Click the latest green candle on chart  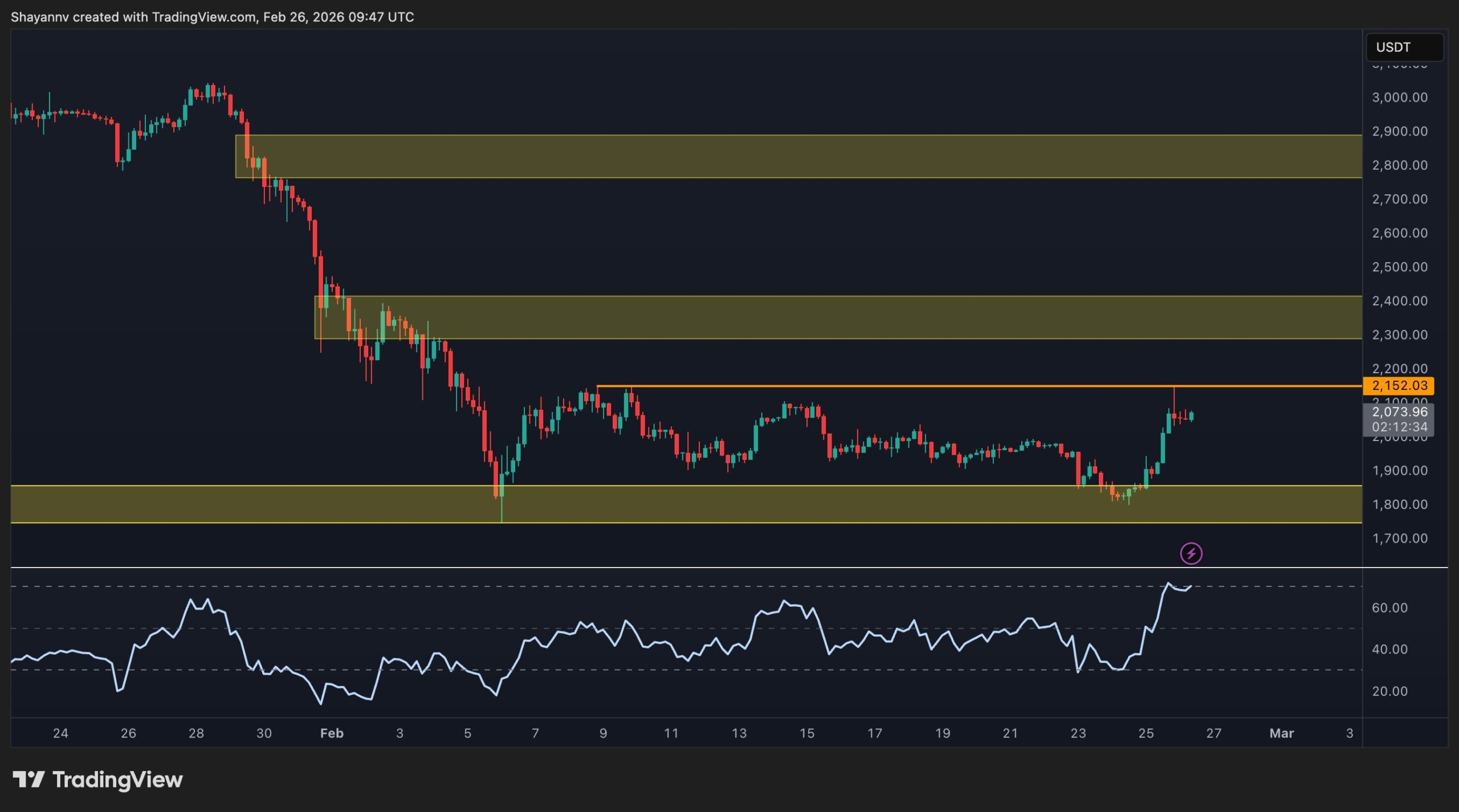click(x=1191, y=417)
